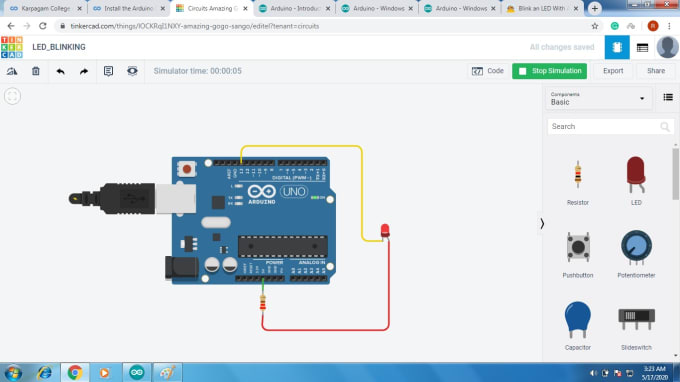Open Arduino IDE from taskbar
This screenshot has width=680, height=382.
pyautogui.click(x=137, y=372)
